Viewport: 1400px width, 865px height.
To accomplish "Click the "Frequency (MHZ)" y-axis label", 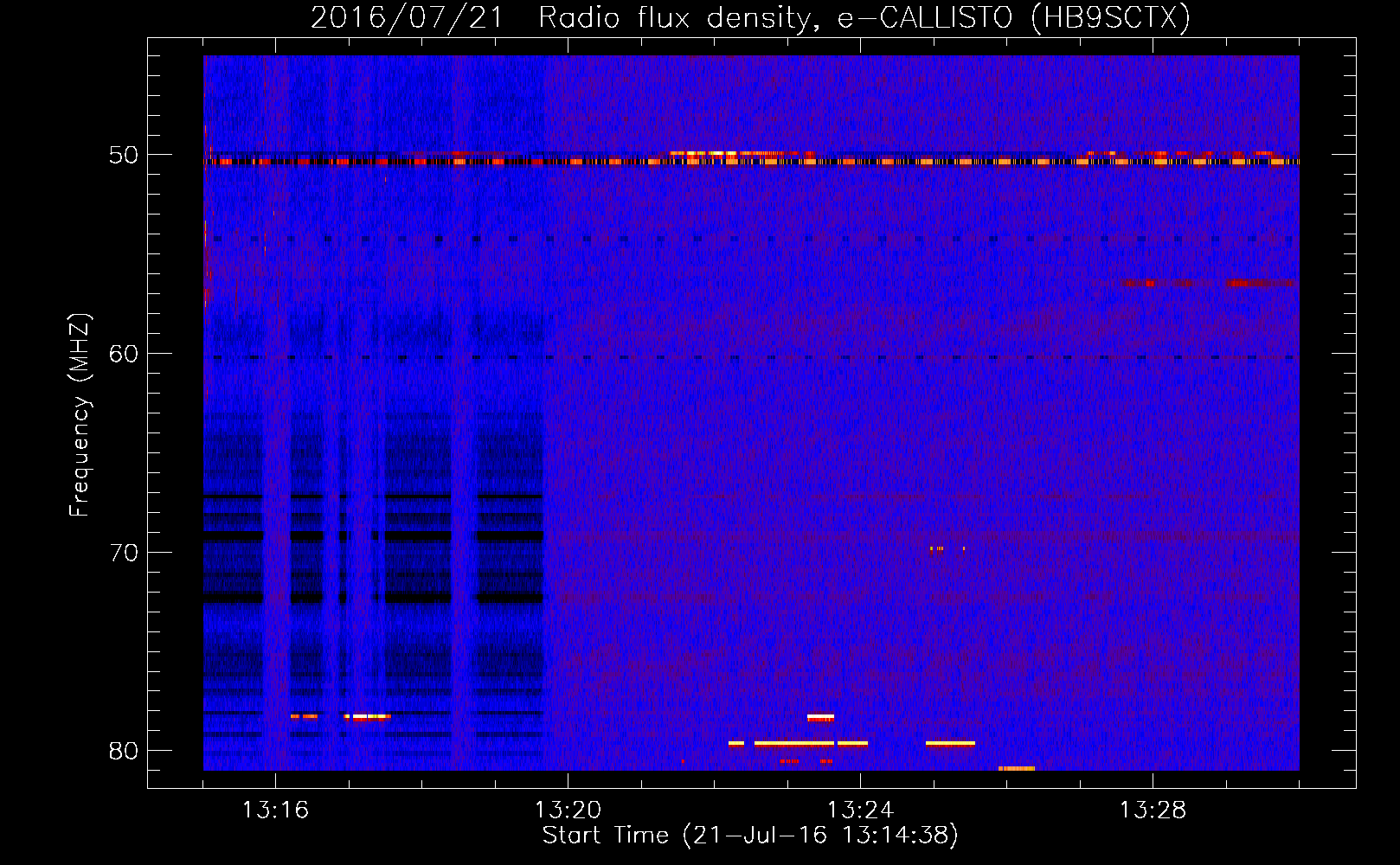I will pos(79,415).
